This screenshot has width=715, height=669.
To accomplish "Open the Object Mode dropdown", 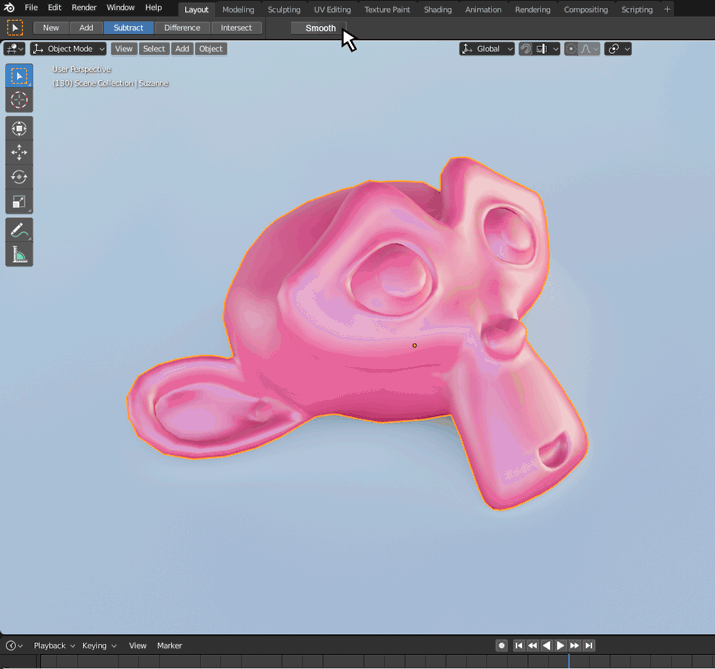I will click(68, 49).
